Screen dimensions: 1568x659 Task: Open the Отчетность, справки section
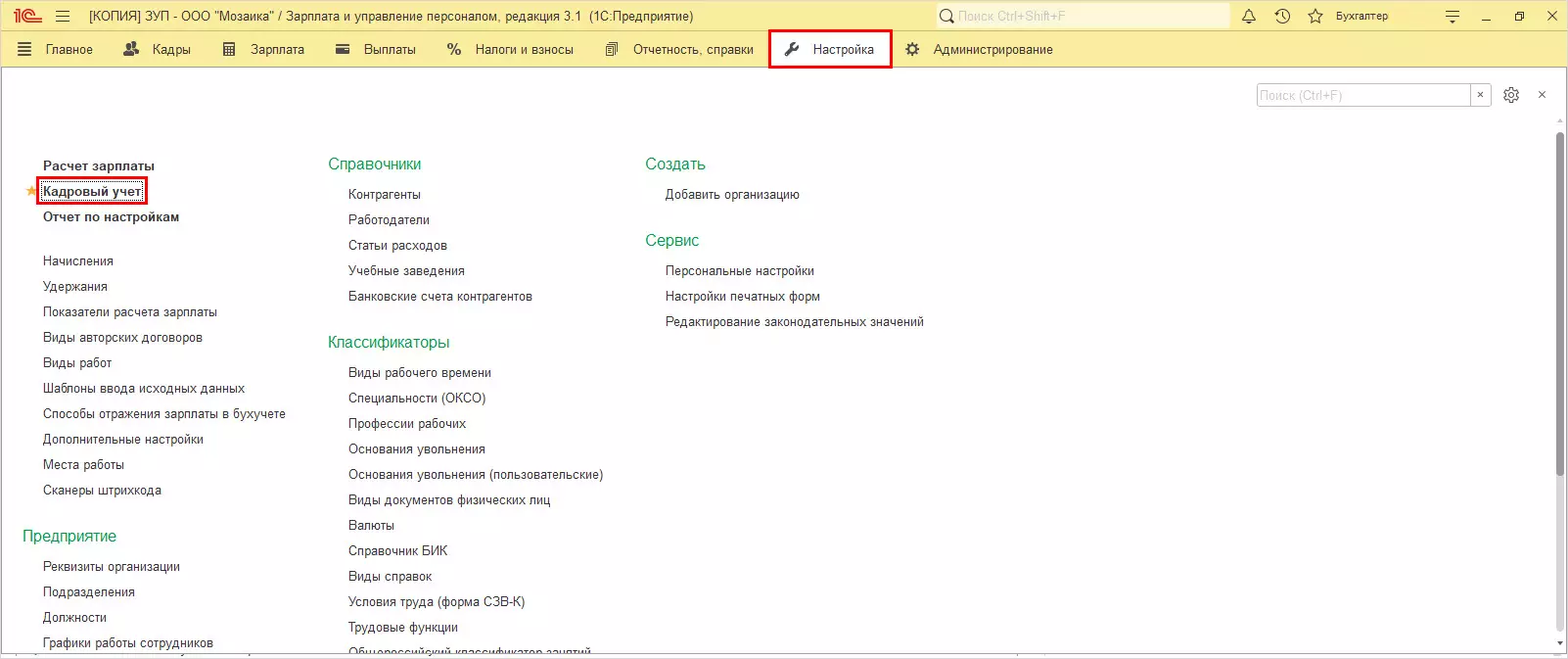(679, 49)
